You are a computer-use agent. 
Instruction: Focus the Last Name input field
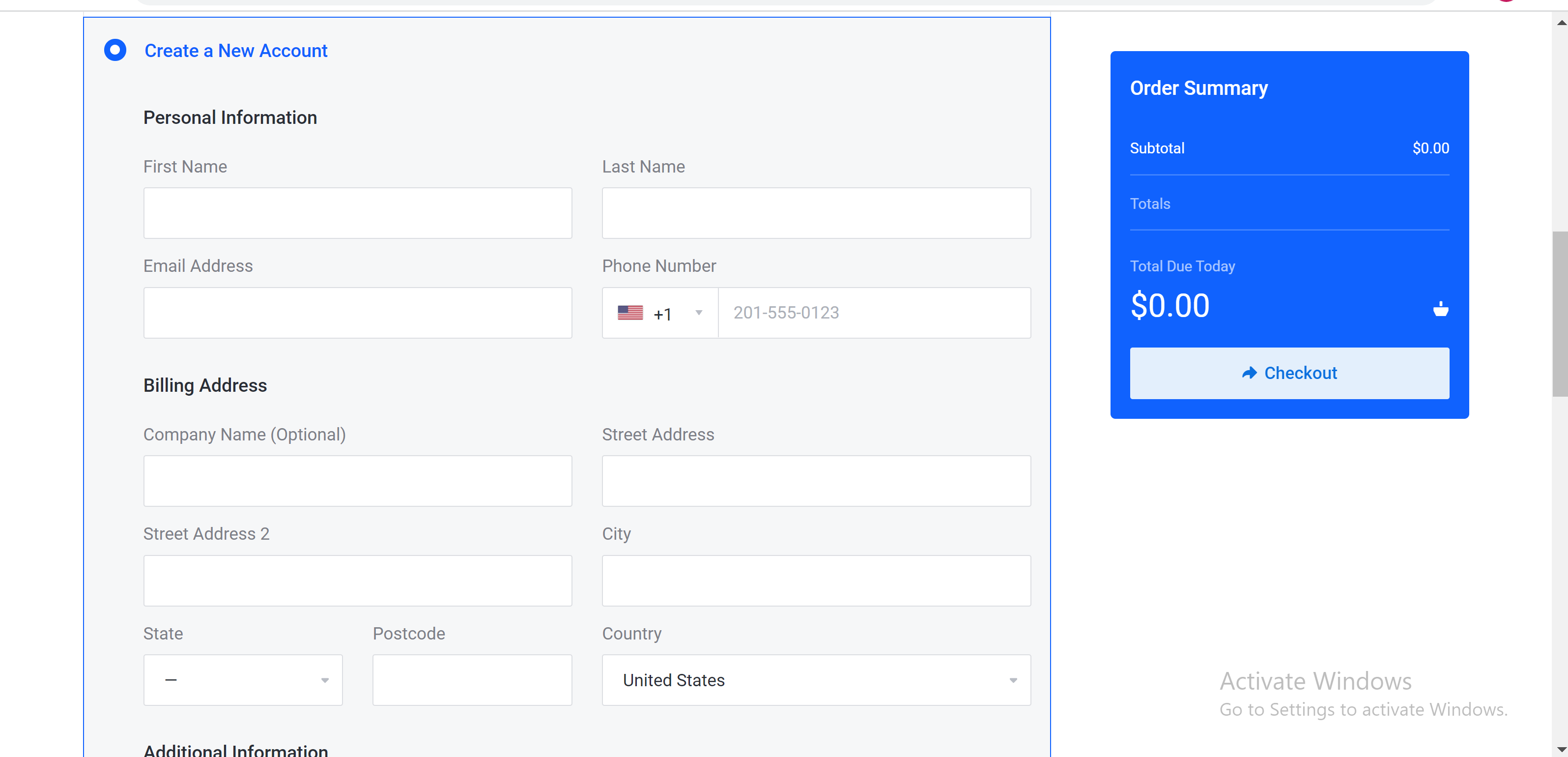coord(816,213)
